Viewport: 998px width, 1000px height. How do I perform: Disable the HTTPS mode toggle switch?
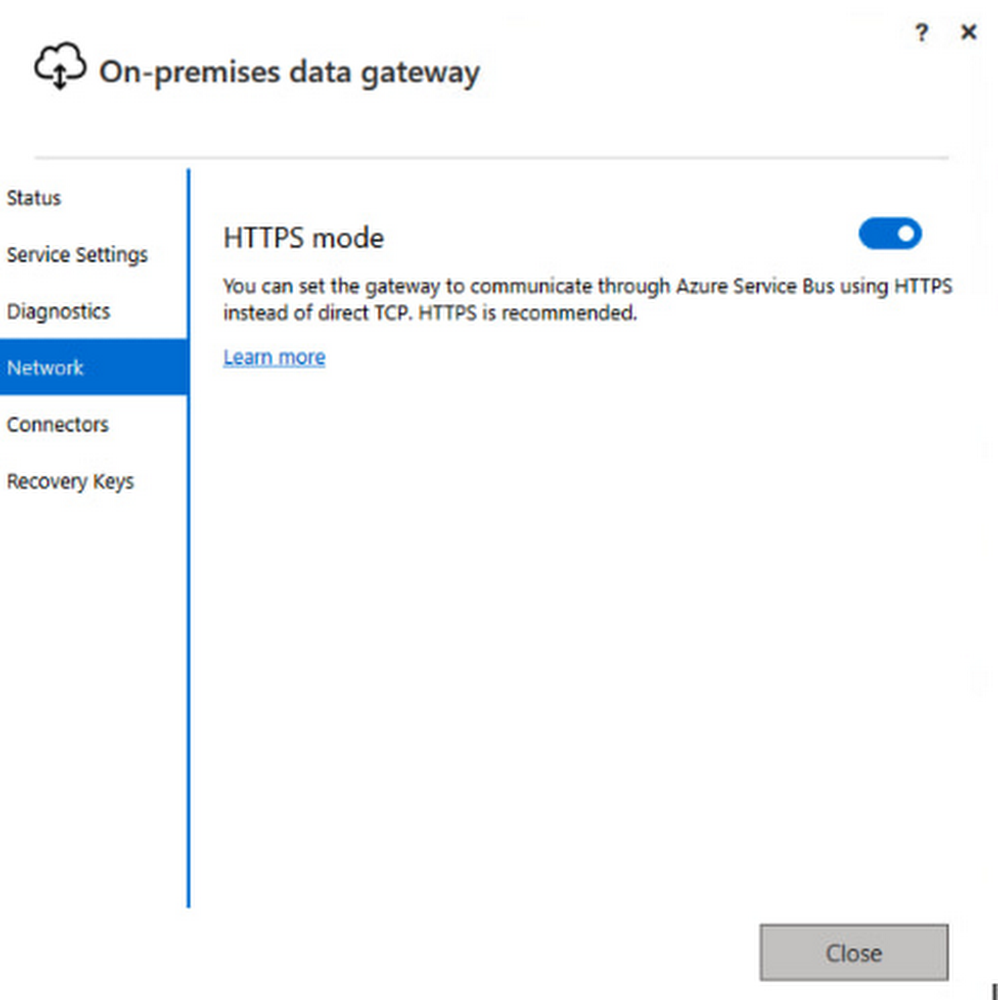coord(889,234)
